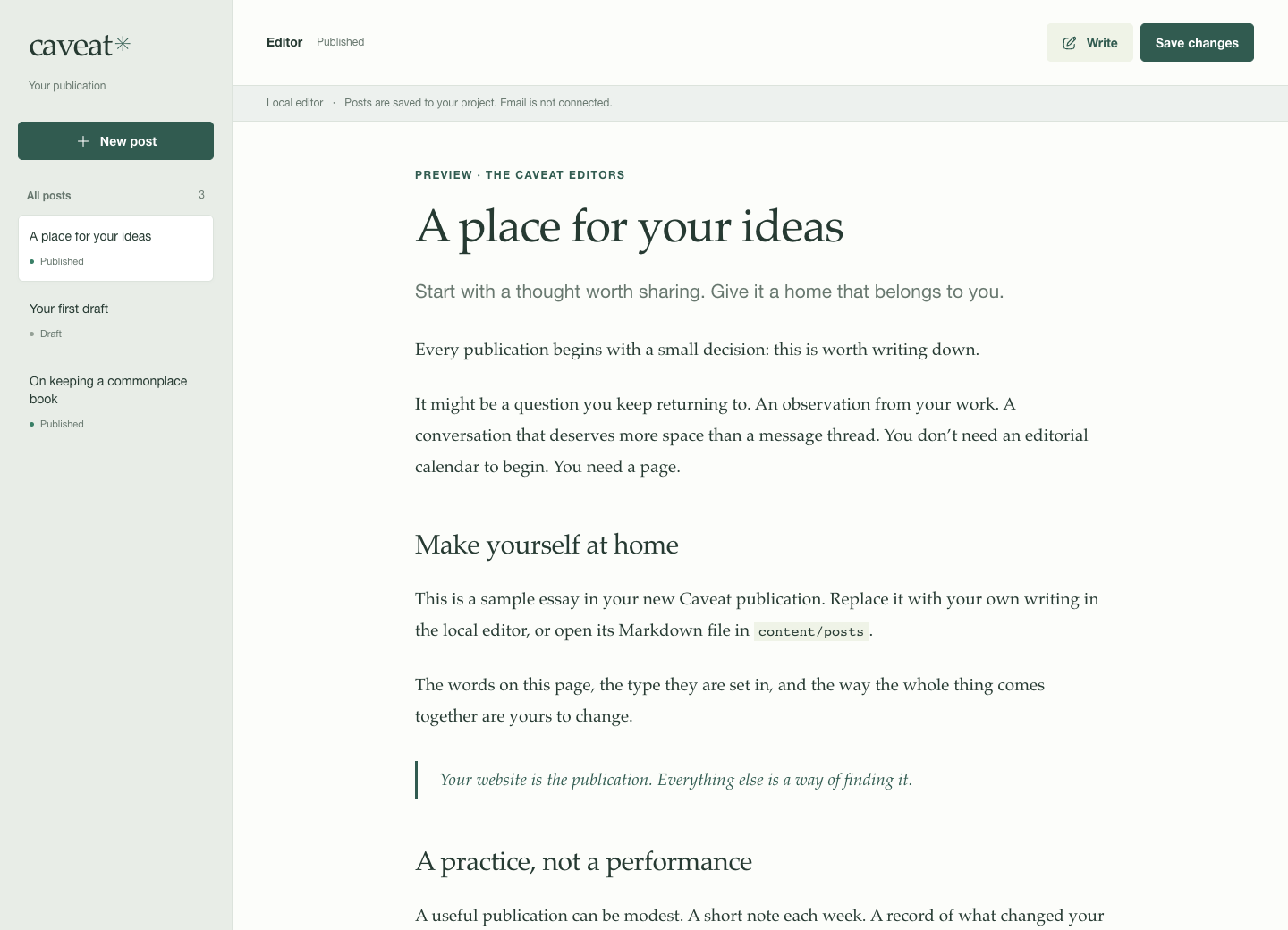1288x930 pixels.
Task: Click the caveat asterisk logo
Action: 80,46
